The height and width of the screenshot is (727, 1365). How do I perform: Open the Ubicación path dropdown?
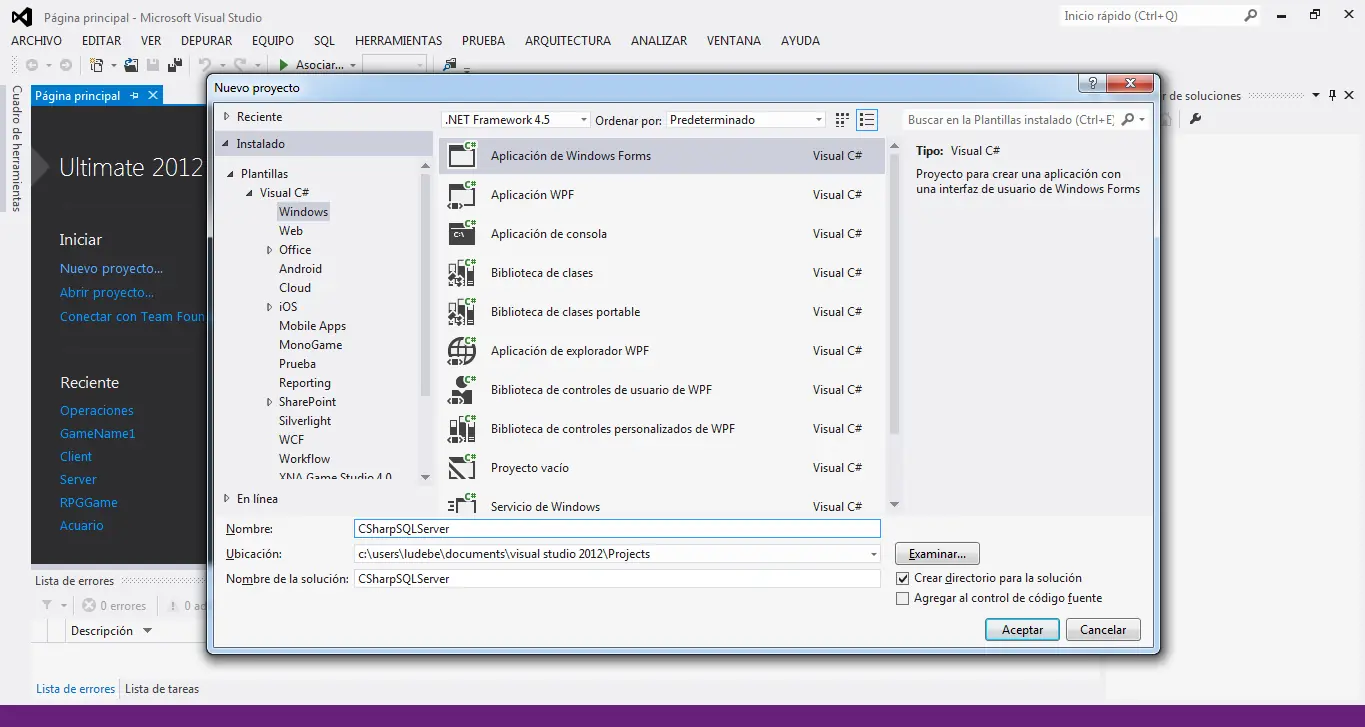[x=873, y=554]
